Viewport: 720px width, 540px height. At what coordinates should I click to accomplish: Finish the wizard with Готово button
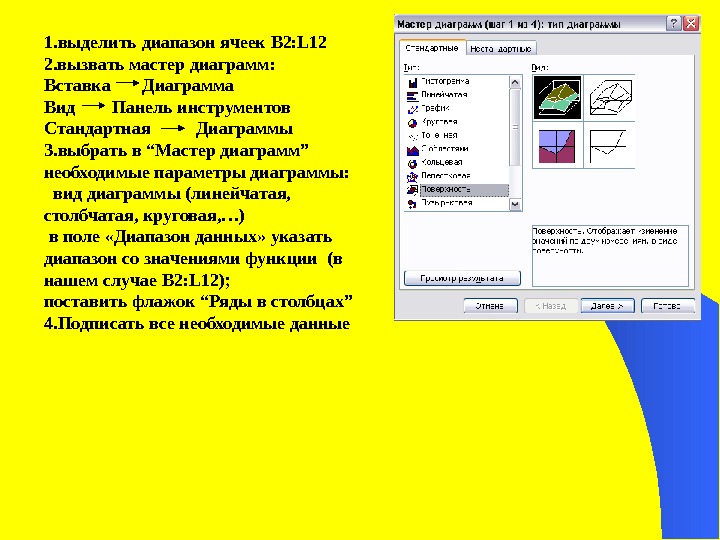[668, 306]
